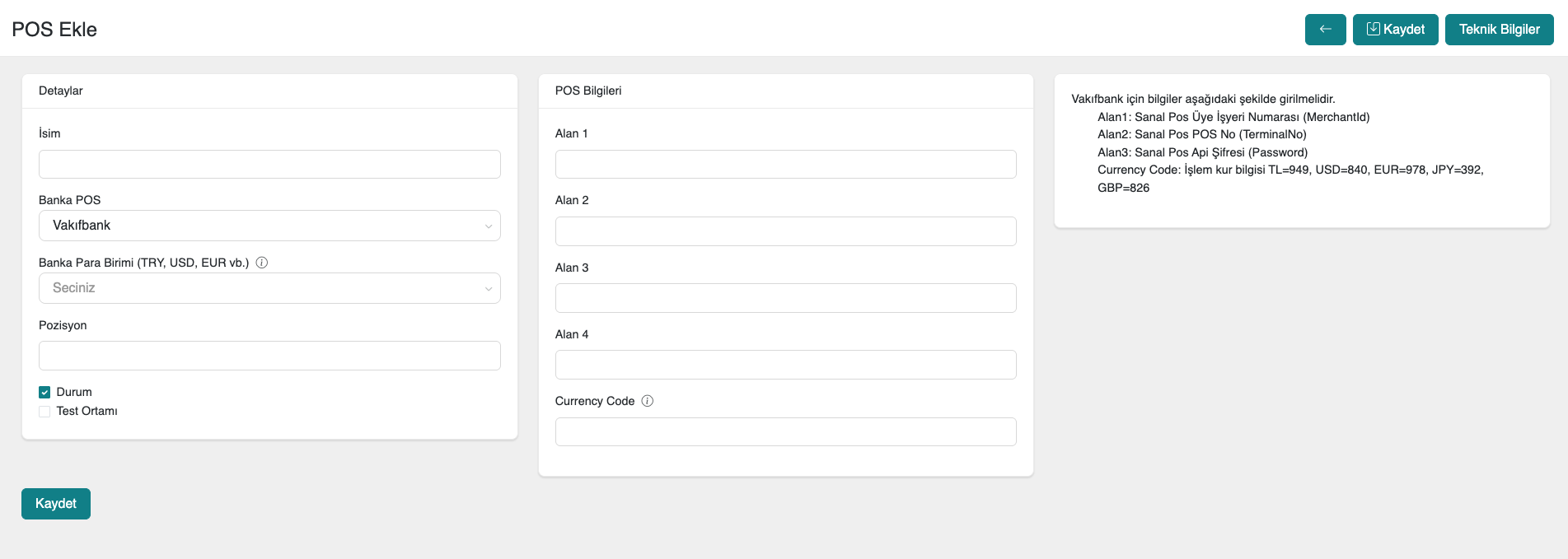Click the Durum label text
Screen dimensions: 1568x559
tap(74, 393)
